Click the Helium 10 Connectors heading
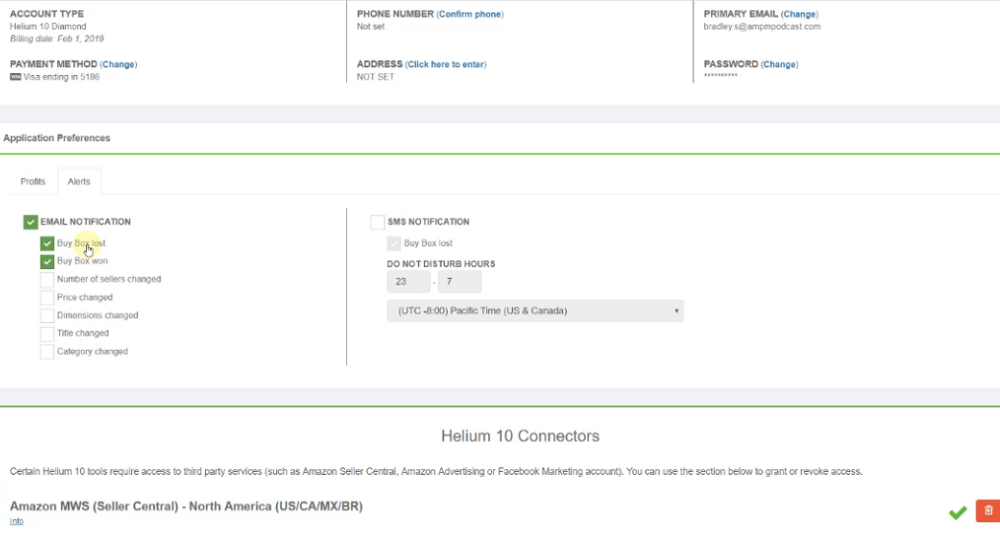The height and width of the screenshot is (538, 1000). click(x=520, y=436)
